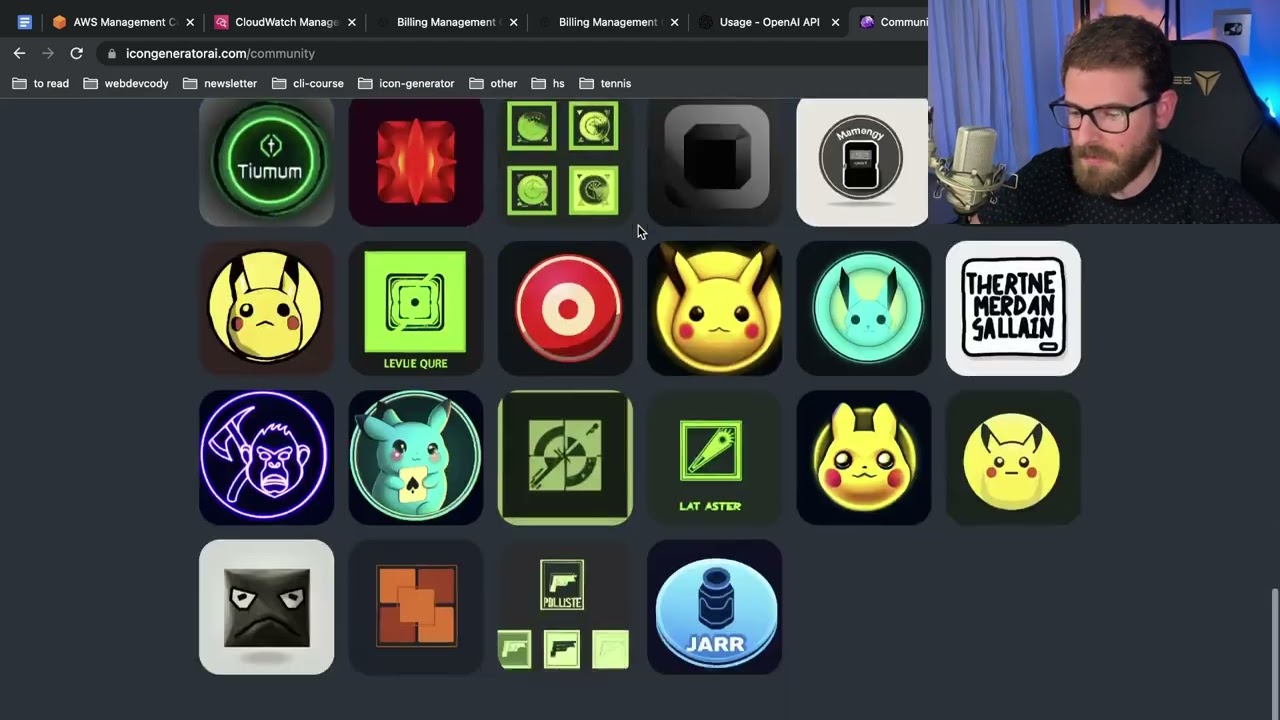This screenshot has height=720, width=1280.
Task: Select the blue JARR jar icon
Action: click(x=714, y=607)
